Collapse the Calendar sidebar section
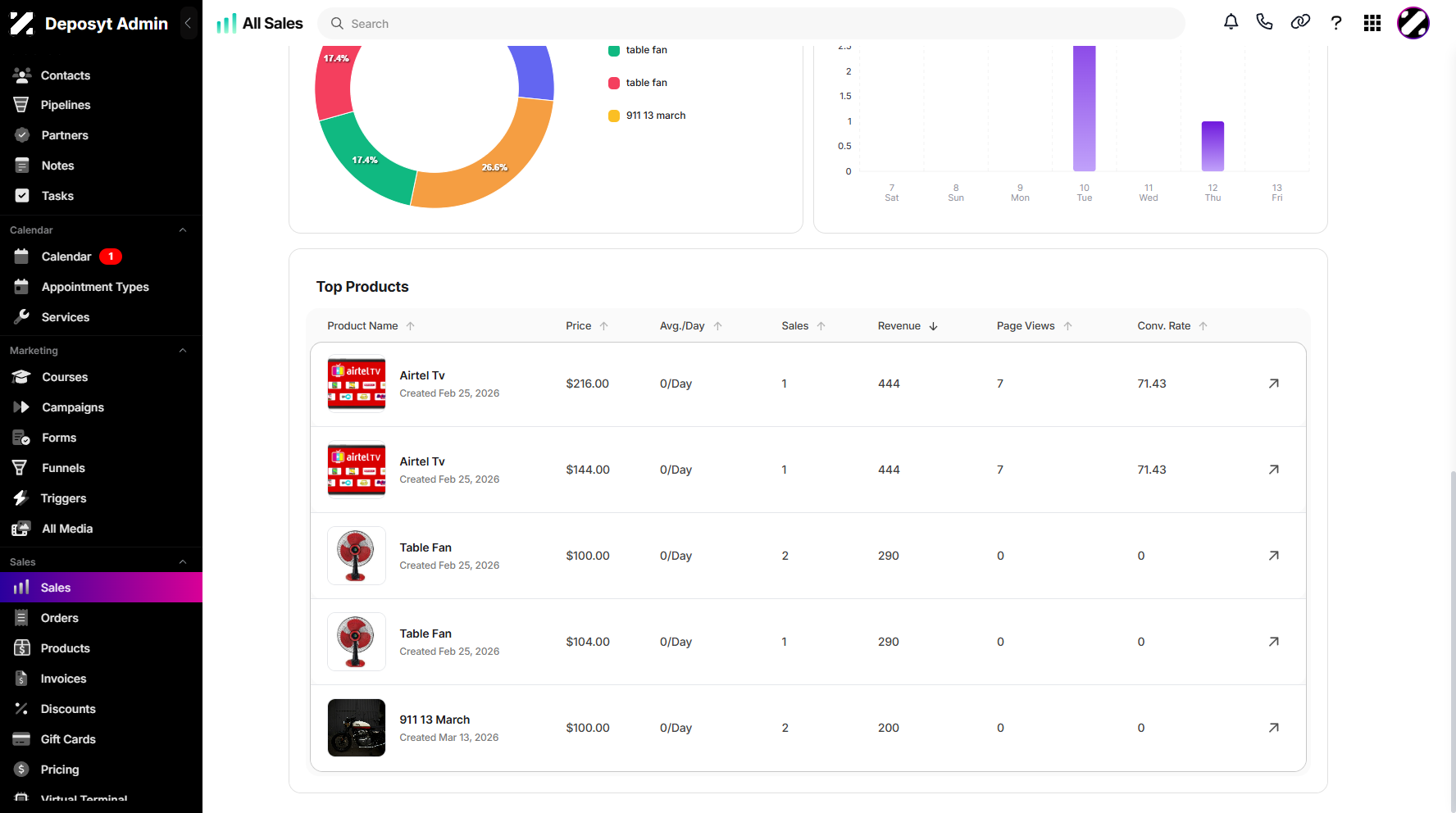1456x813 pixels. 183,230
